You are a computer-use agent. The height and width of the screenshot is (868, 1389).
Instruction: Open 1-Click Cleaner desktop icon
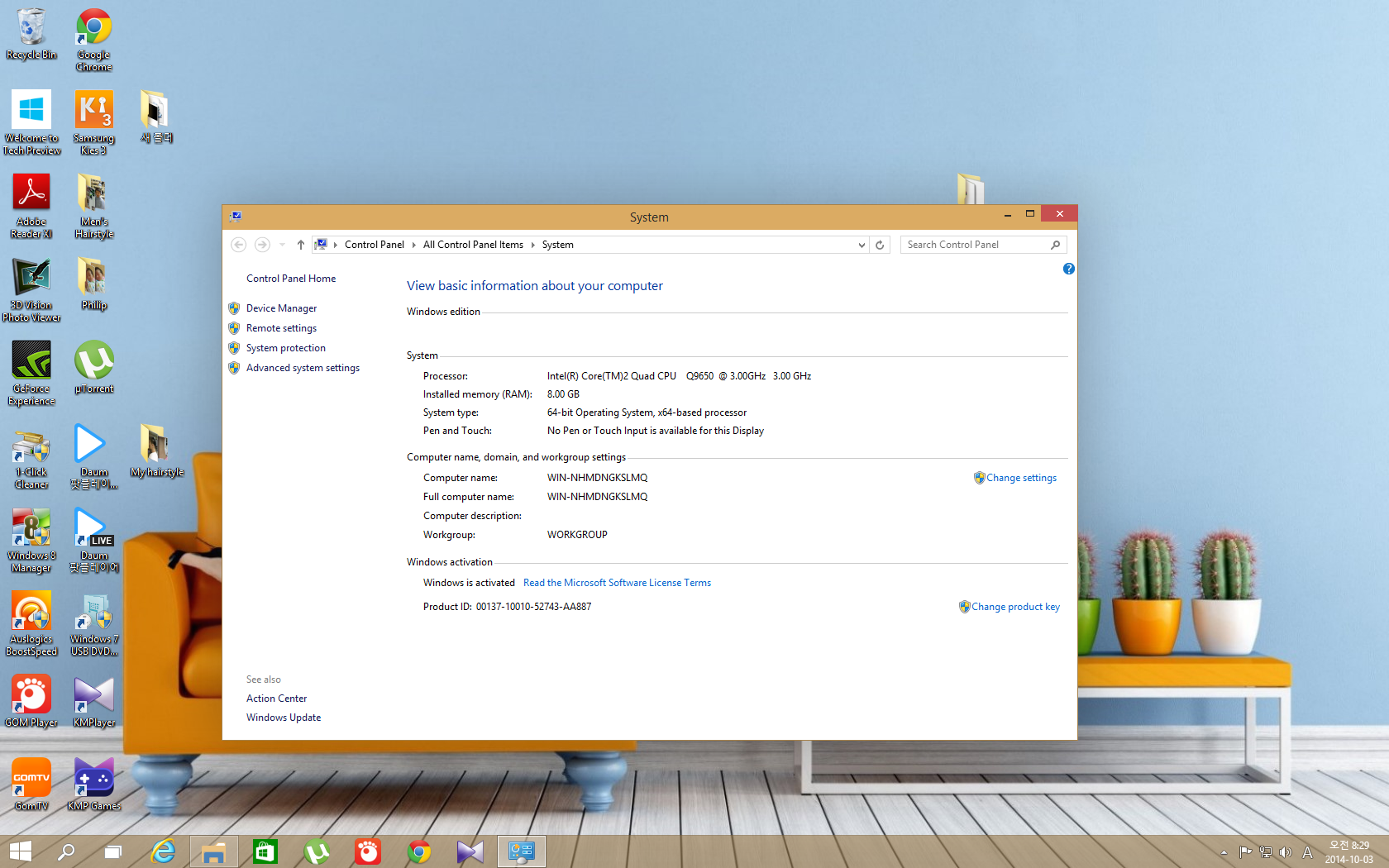pyautogui.click(x=31, y=460)
